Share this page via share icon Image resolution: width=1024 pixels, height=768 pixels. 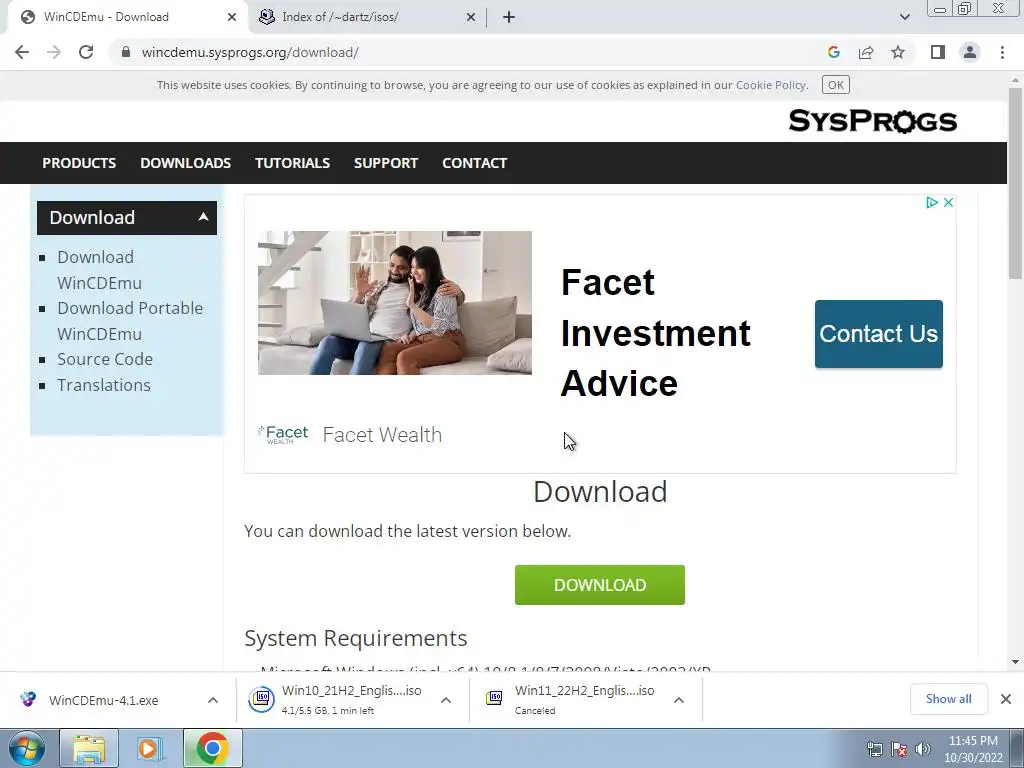point(866,52)
